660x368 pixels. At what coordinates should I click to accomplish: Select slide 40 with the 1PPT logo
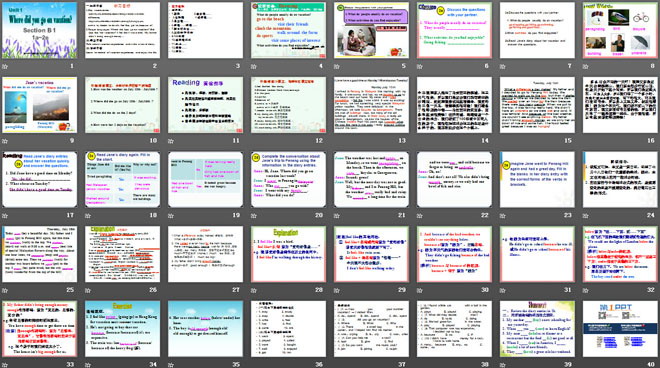coord(620,328)
